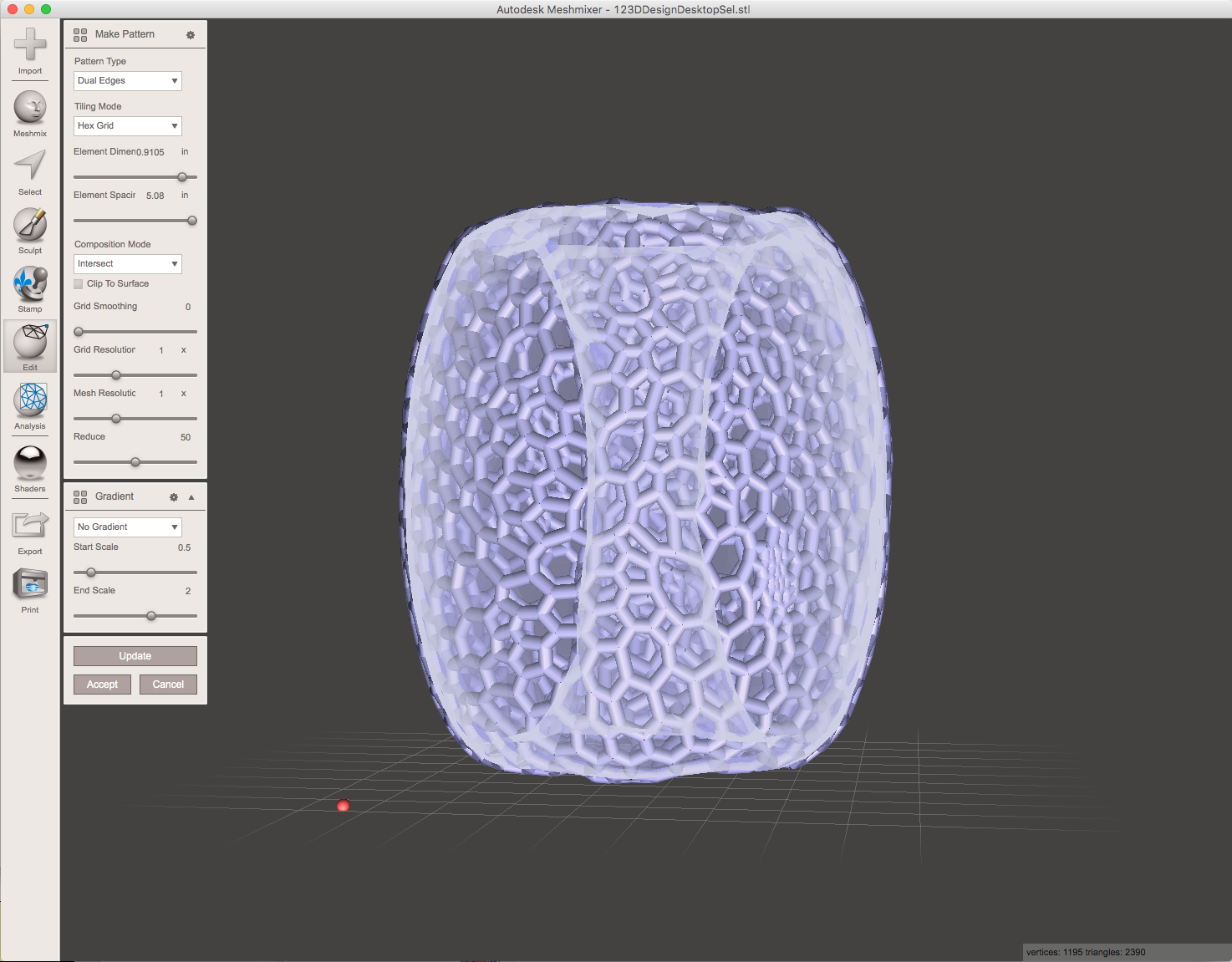Screen dimensions: 1232x962
Task: Open Gradient panel settings gear
Action: click(174, 497)
